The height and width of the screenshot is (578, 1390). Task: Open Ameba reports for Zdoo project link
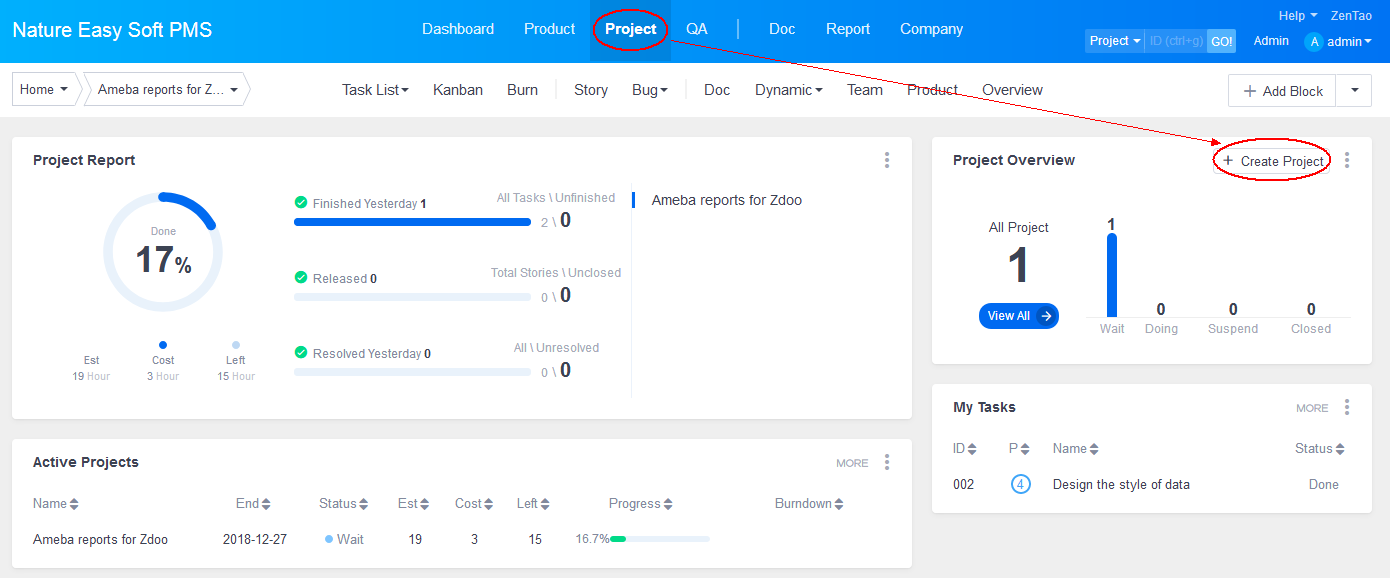click(x=100, y=539)
